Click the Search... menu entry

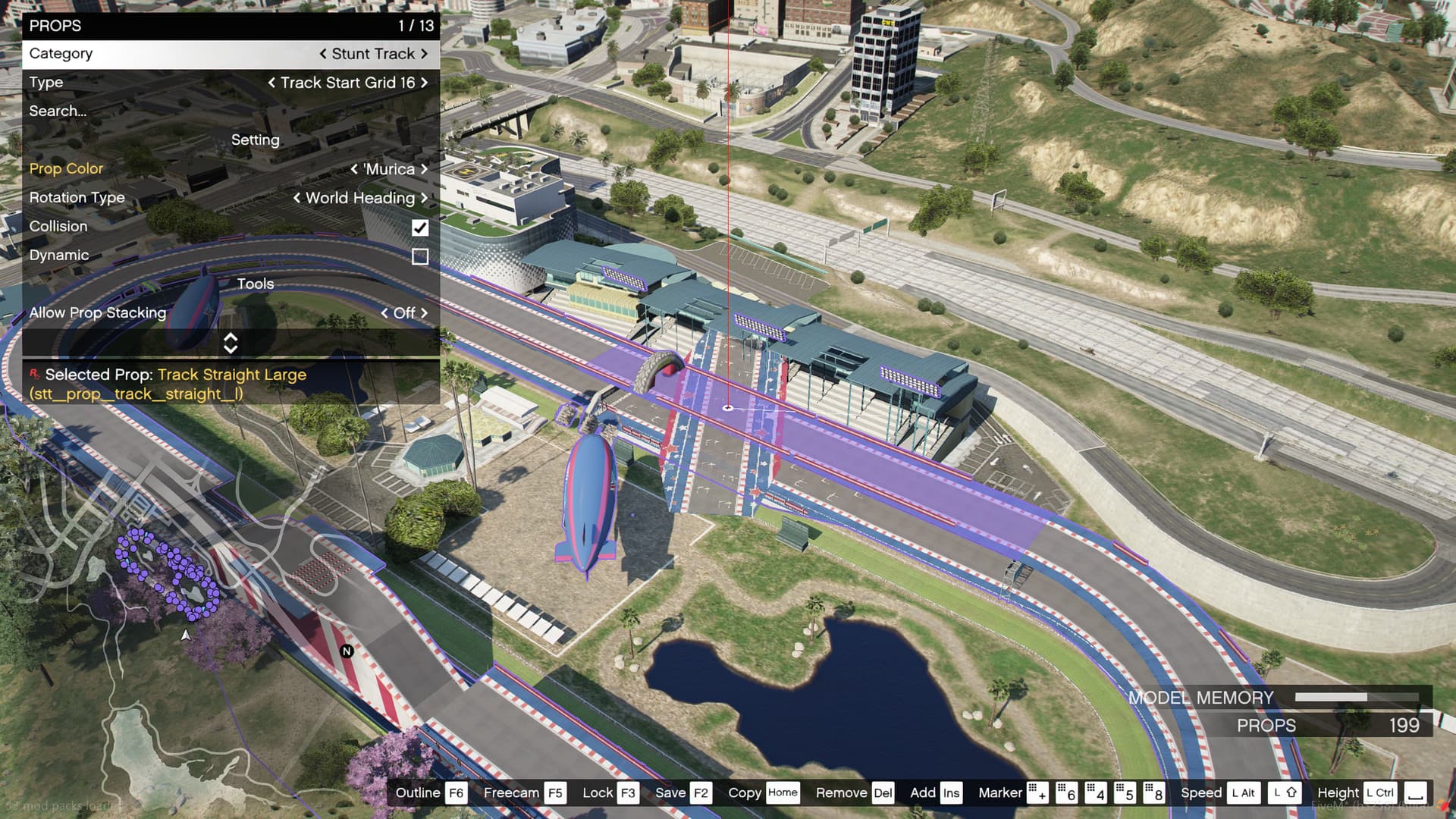[x=58, y=111]
